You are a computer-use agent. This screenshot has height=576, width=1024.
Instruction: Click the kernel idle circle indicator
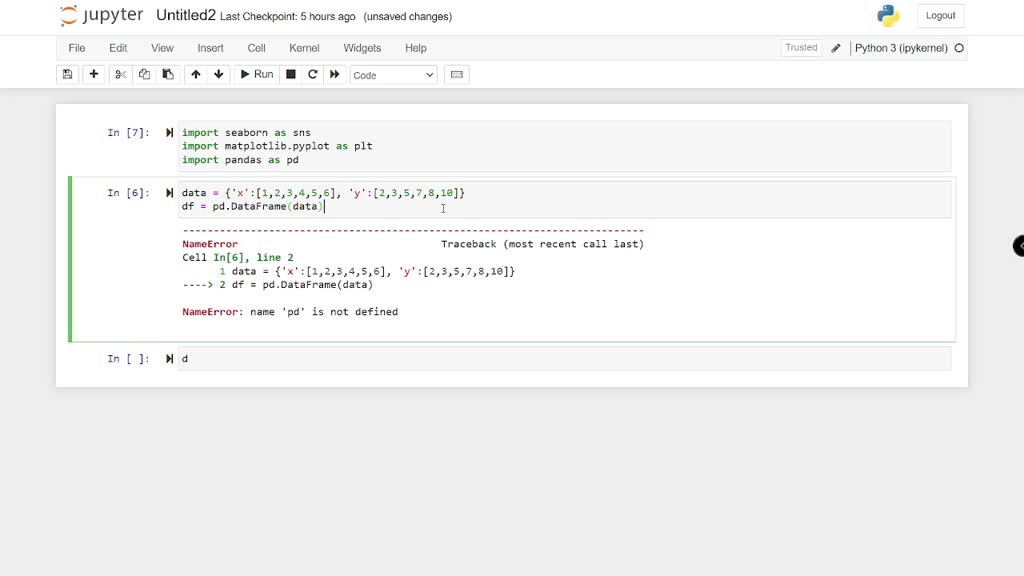click(x=959, y=48)
